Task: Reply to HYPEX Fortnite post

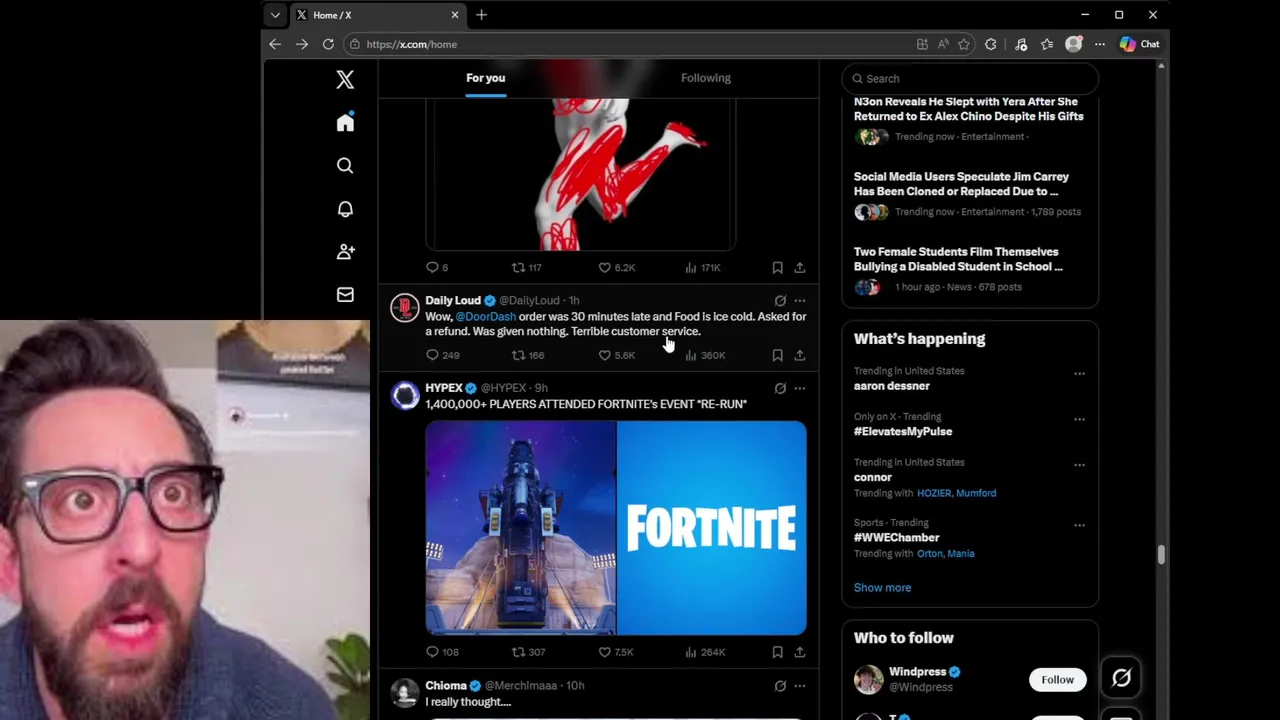Action: [442, 652]
